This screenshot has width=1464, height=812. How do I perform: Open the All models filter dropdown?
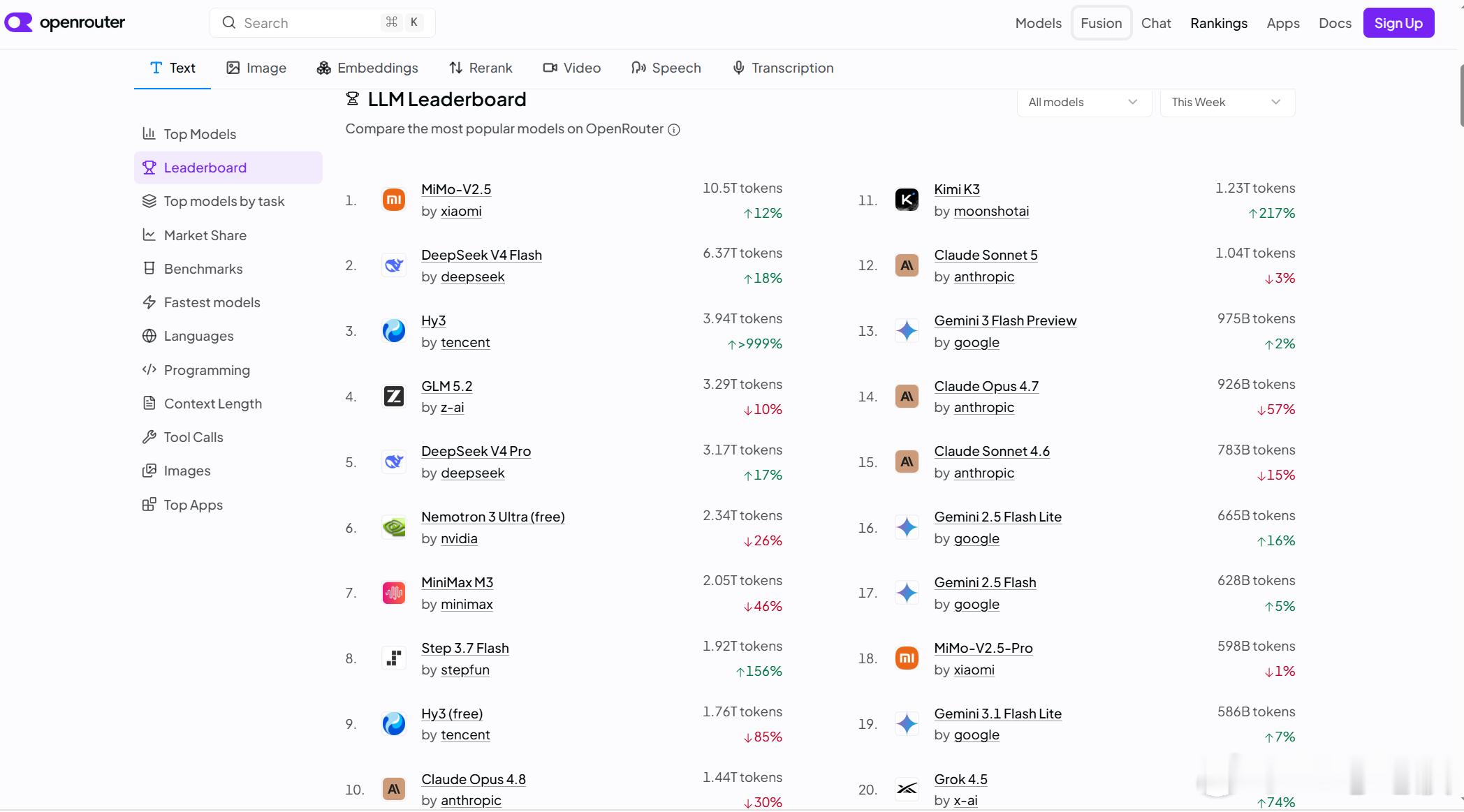click(x=1084, y=102)
